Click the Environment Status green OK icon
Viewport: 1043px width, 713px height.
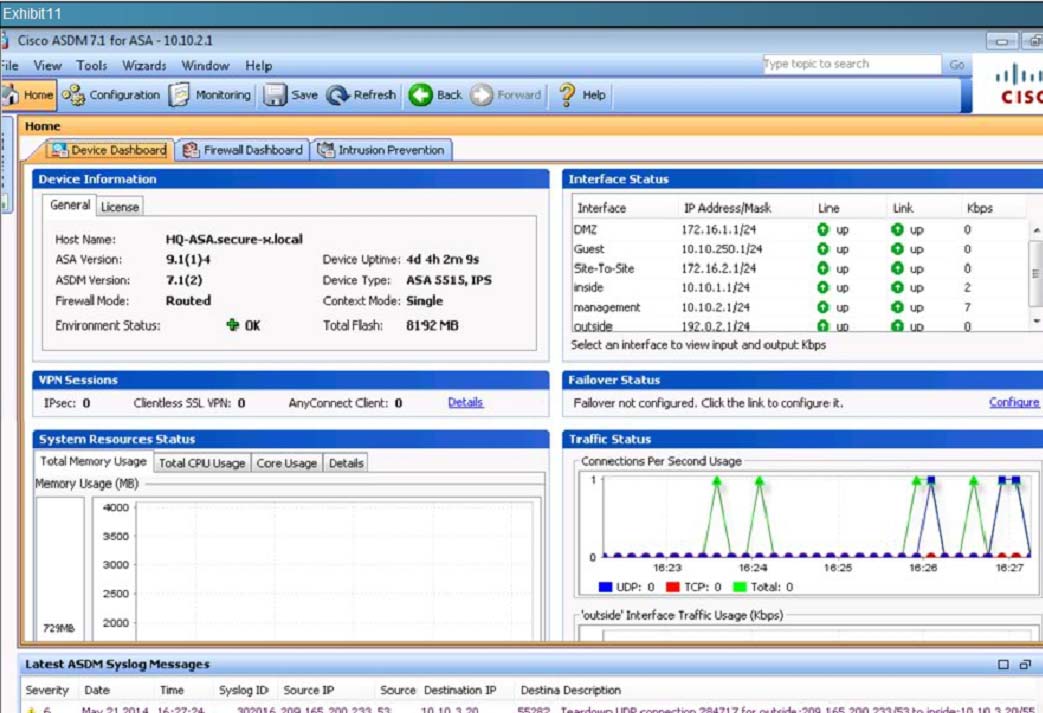(x=232, y=325)
